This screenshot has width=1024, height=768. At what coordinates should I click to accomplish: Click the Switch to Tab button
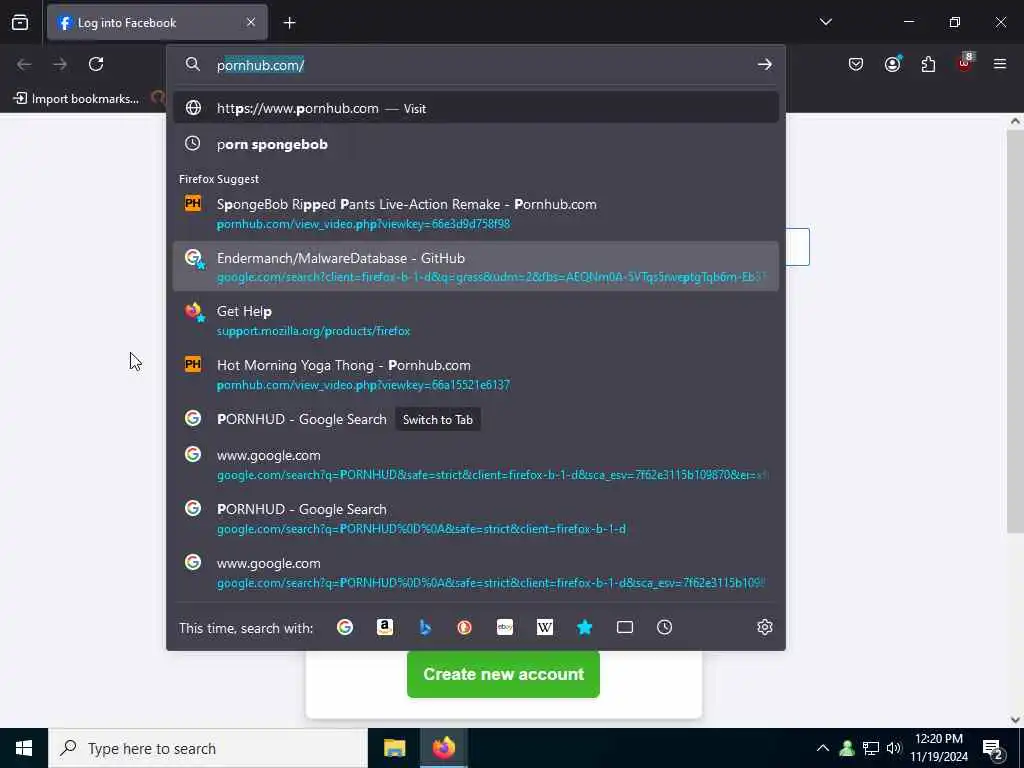(x=438, y=420)
